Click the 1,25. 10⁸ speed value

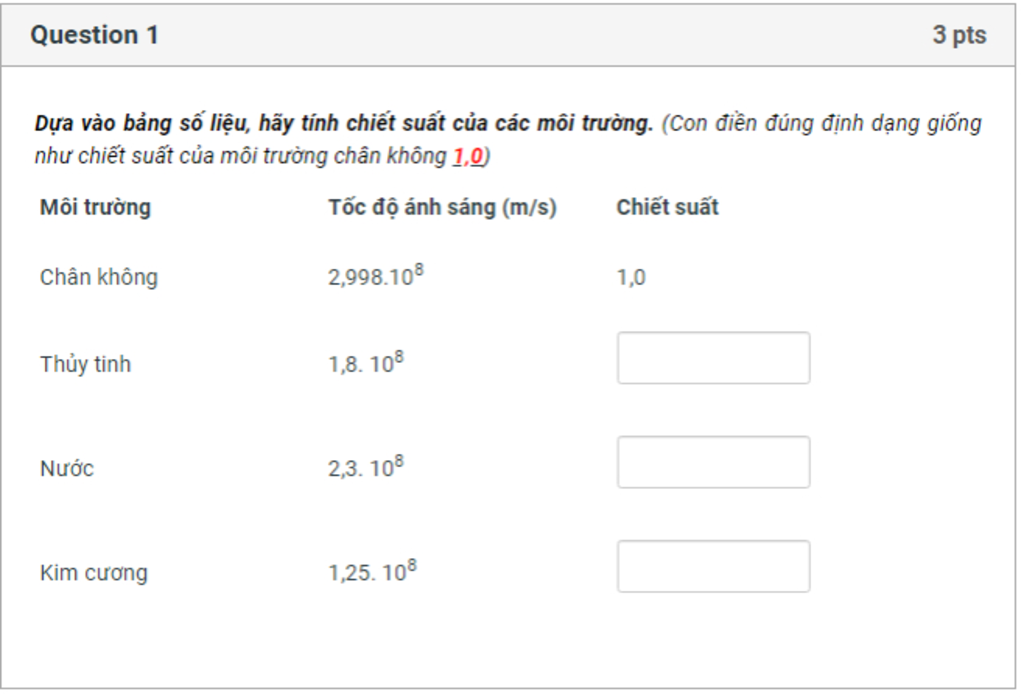372,571
